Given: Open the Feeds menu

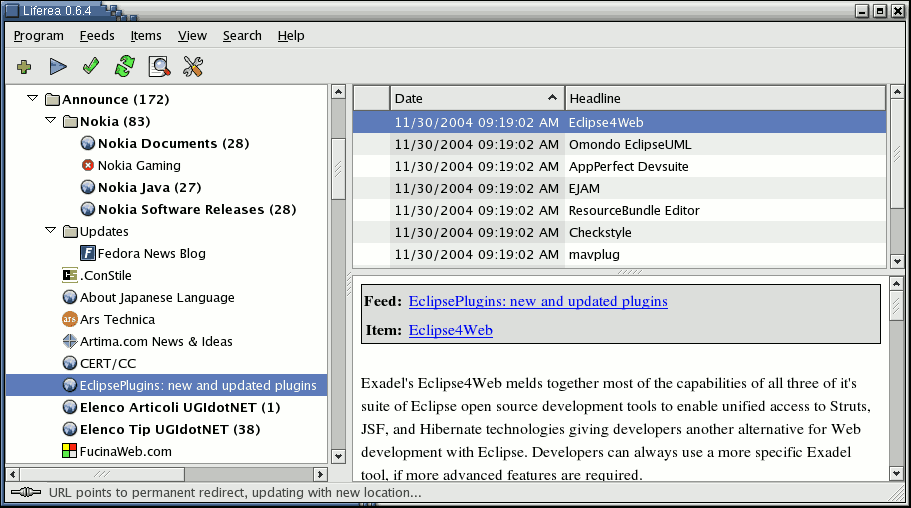Looking at the screenshot, I should (97, 36).
